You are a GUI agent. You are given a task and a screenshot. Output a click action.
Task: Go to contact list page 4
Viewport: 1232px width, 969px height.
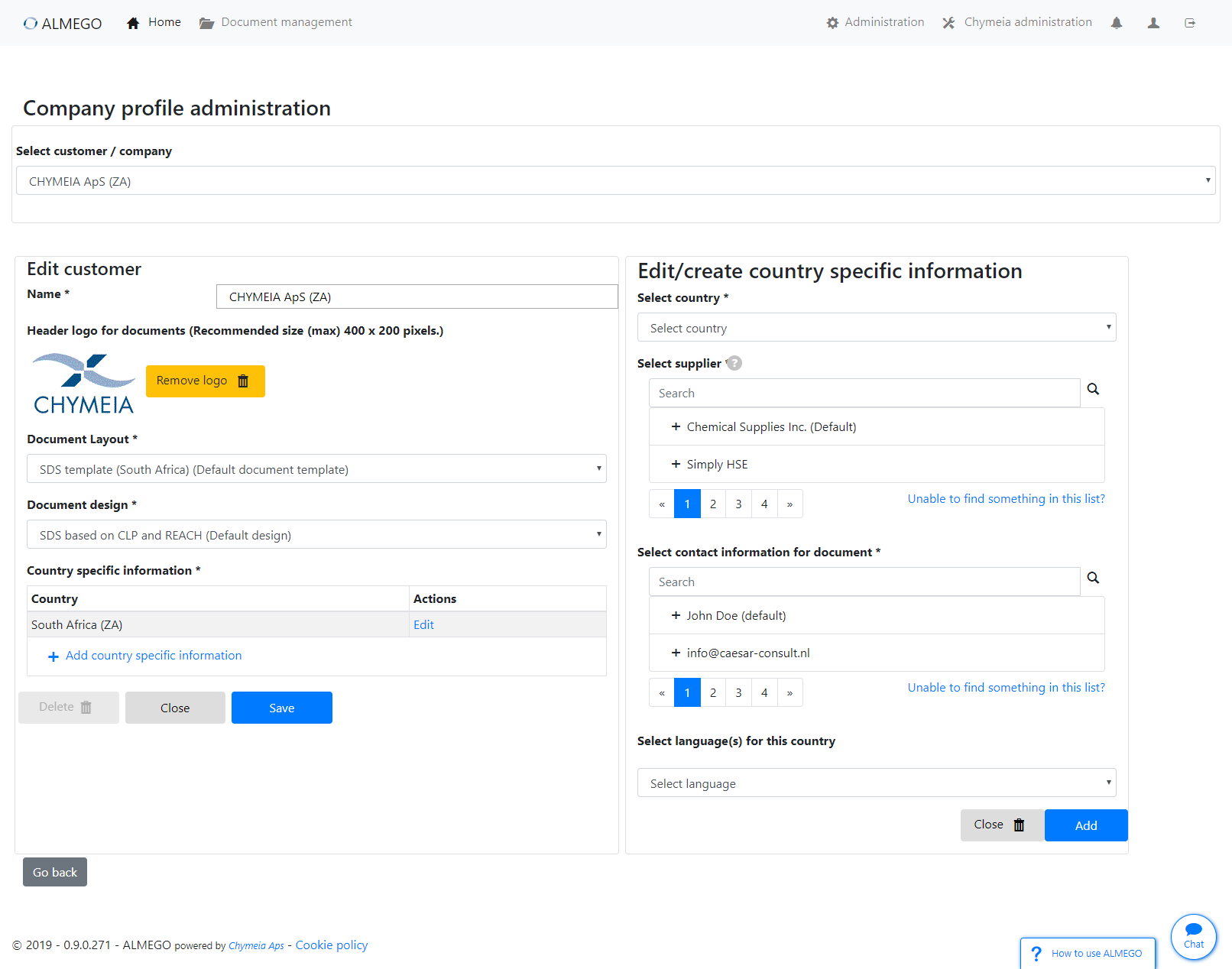pos(764,692)
